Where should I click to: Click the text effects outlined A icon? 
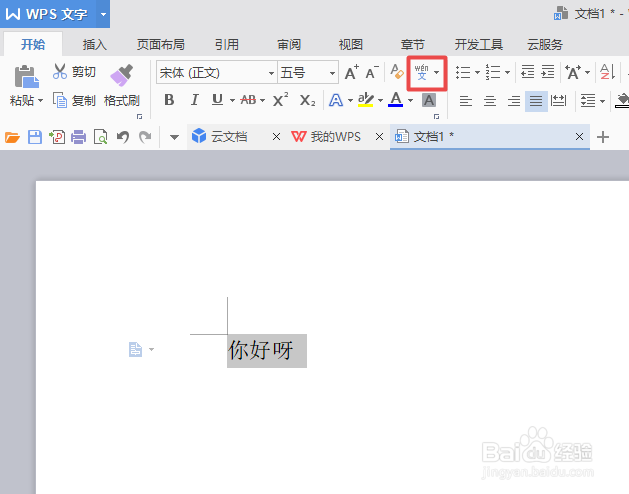[x=336, y=100]
